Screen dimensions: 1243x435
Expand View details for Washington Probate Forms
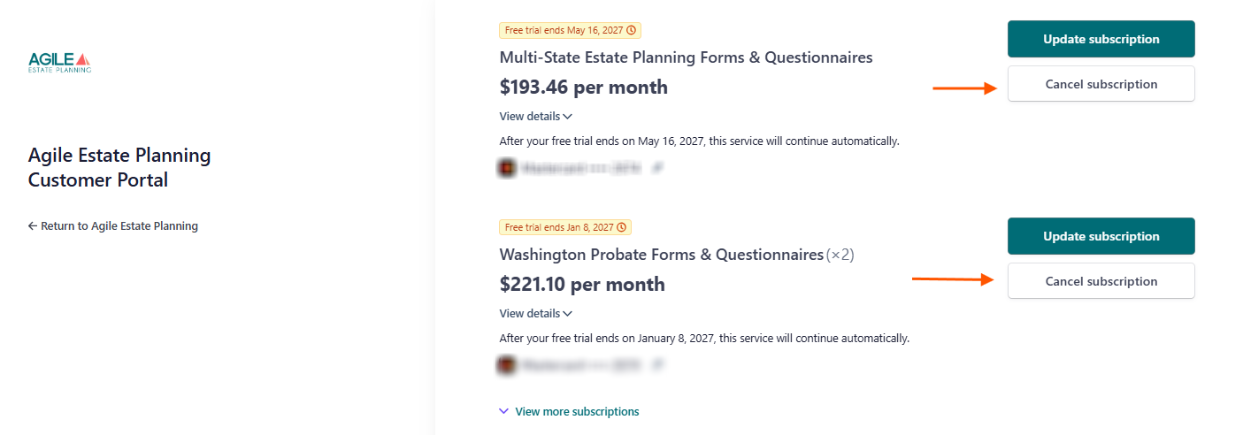(x=536, y=313)
